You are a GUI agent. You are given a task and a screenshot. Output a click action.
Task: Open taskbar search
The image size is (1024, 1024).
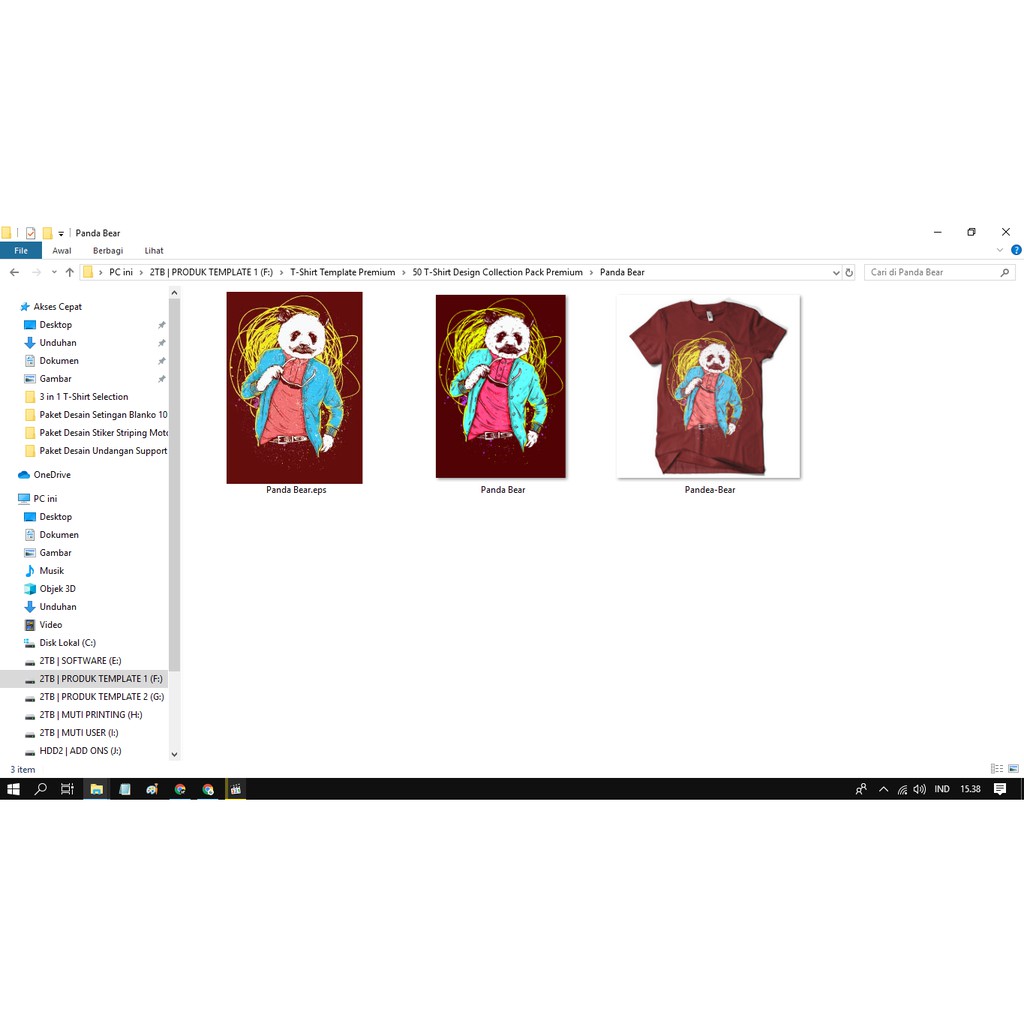click(40, 789)
